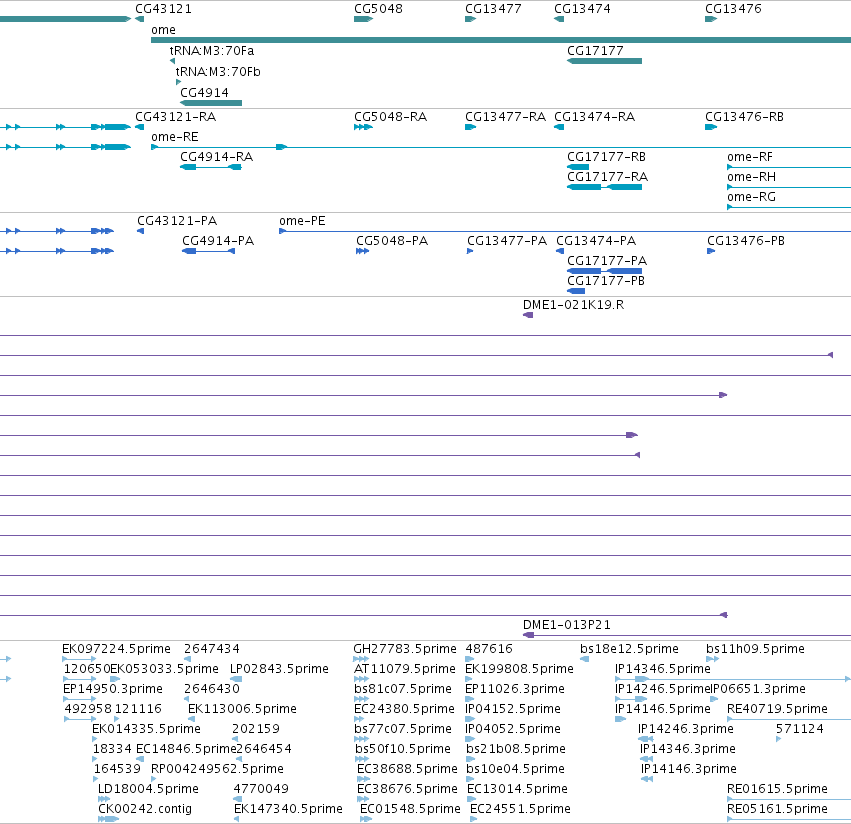The height and width of the screenshot is (824, 851).
Task: Click the CG13474 gene label
Action: 582,9
